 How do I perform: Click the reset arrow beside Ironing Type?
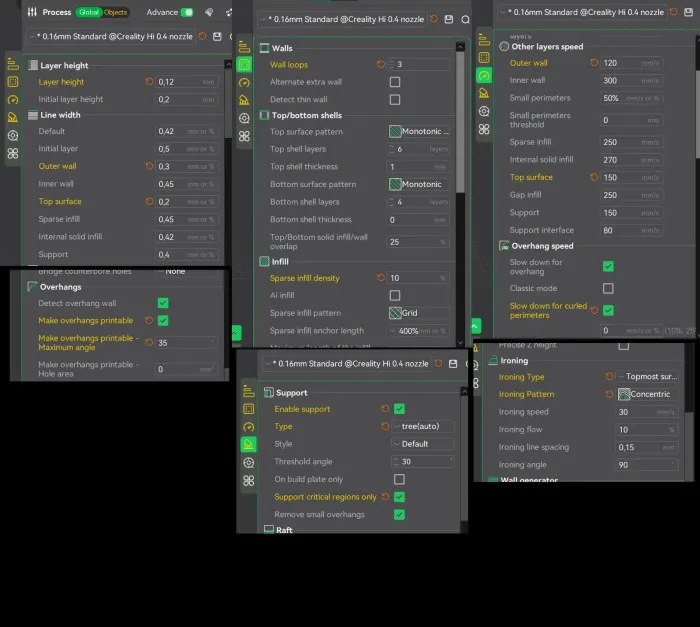(x=609, y=377)
